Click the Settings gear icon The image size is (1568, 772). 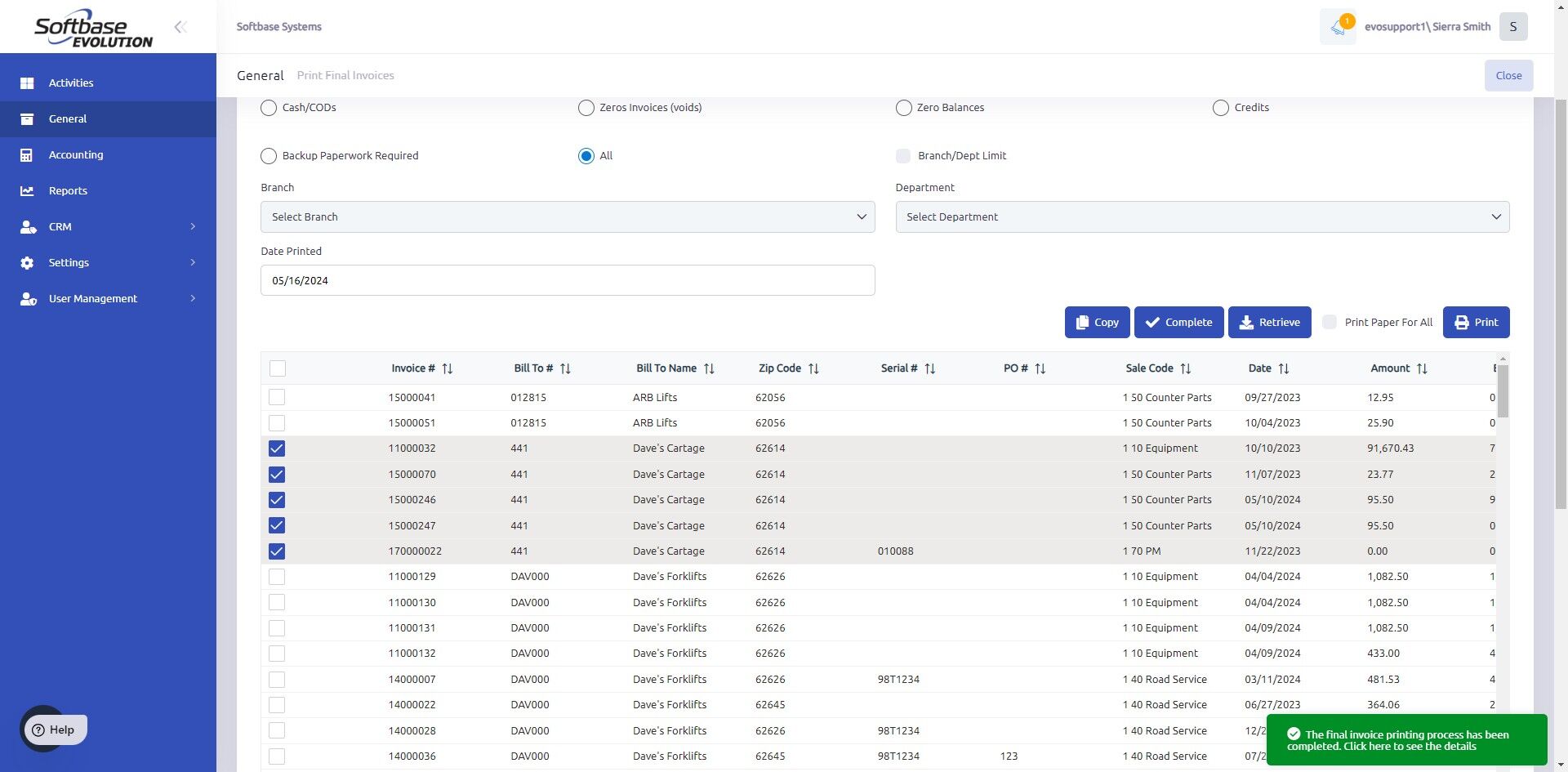[27, 262]
